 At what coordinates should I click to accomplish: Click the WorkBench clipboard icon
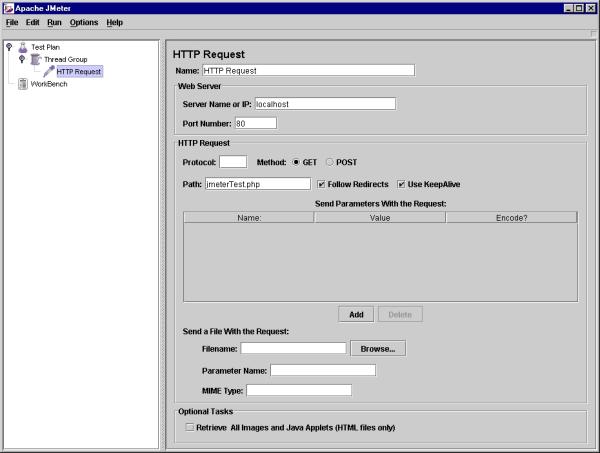tap(23, 84)
